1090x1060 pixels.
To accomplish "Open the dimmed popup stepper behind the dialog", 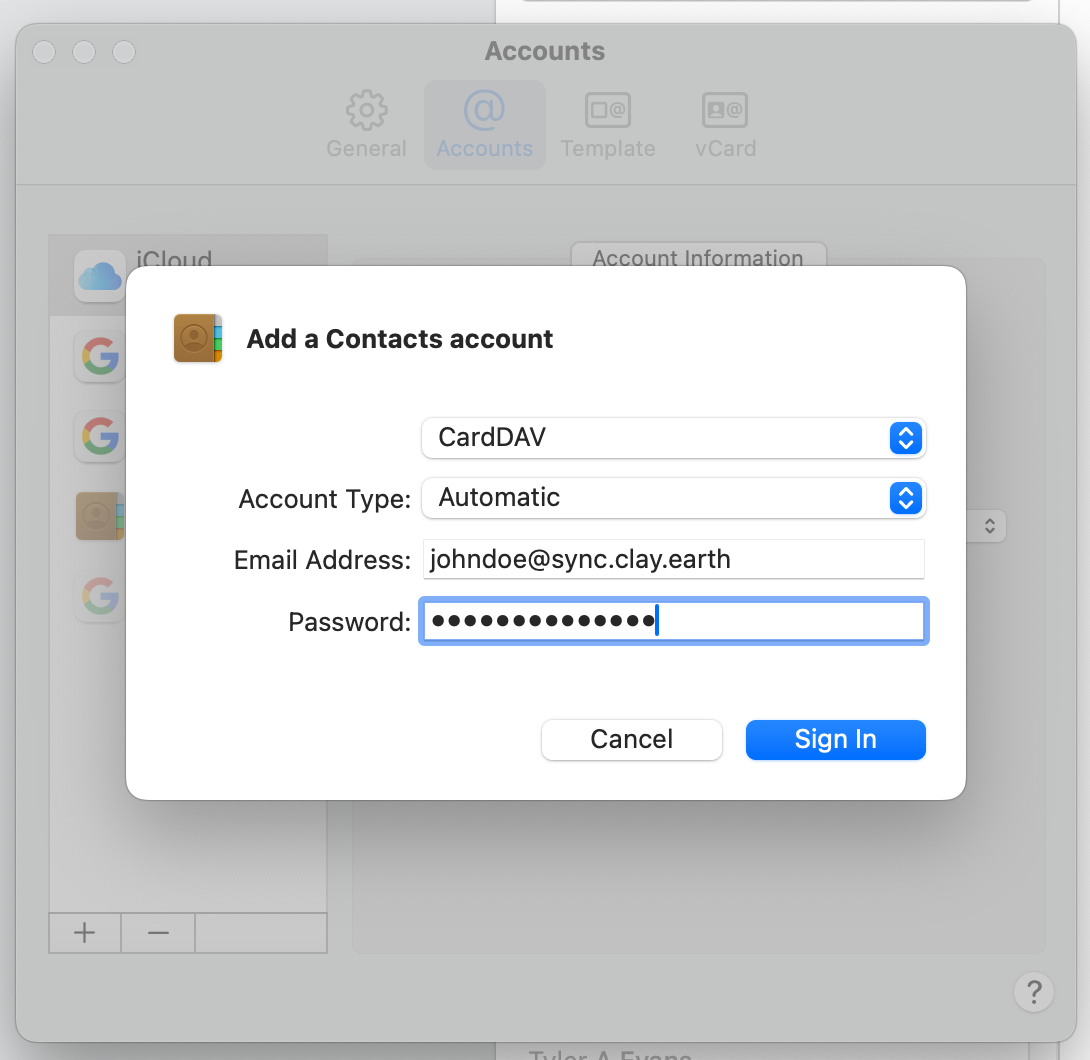I will tap(989, 526).
